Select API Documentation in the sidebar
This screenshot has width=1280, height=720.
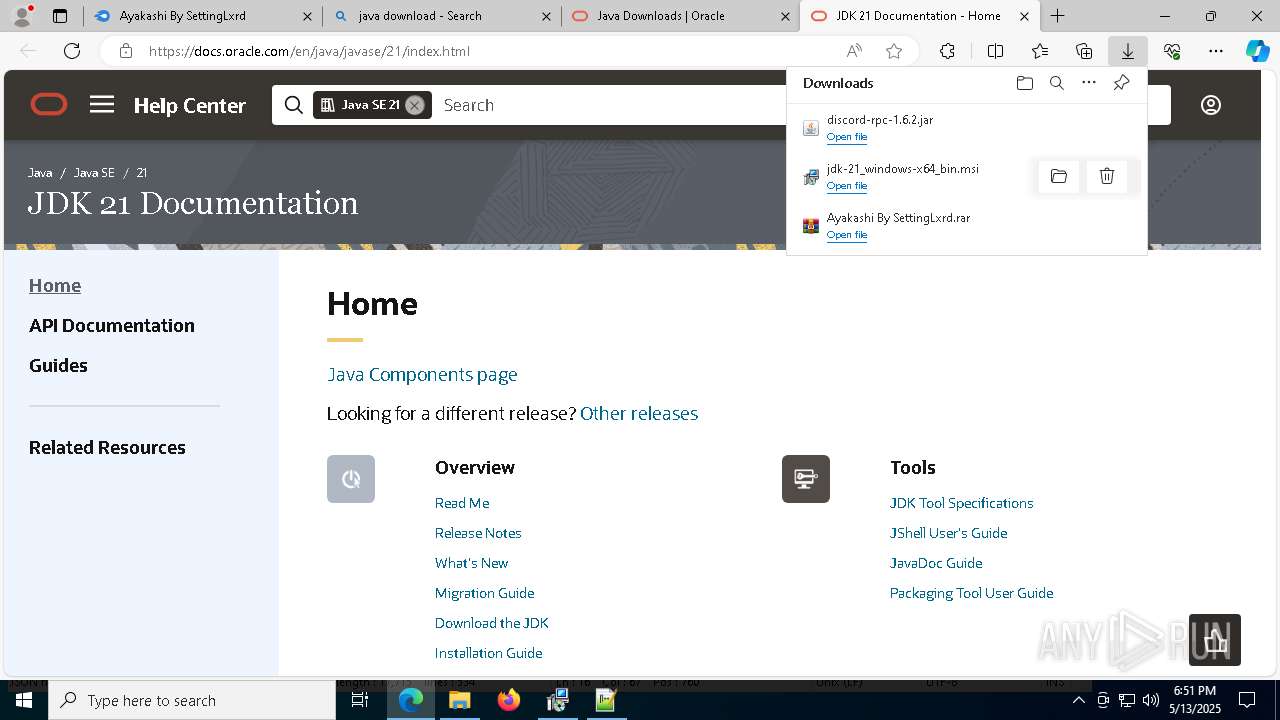tap(112, 326)
